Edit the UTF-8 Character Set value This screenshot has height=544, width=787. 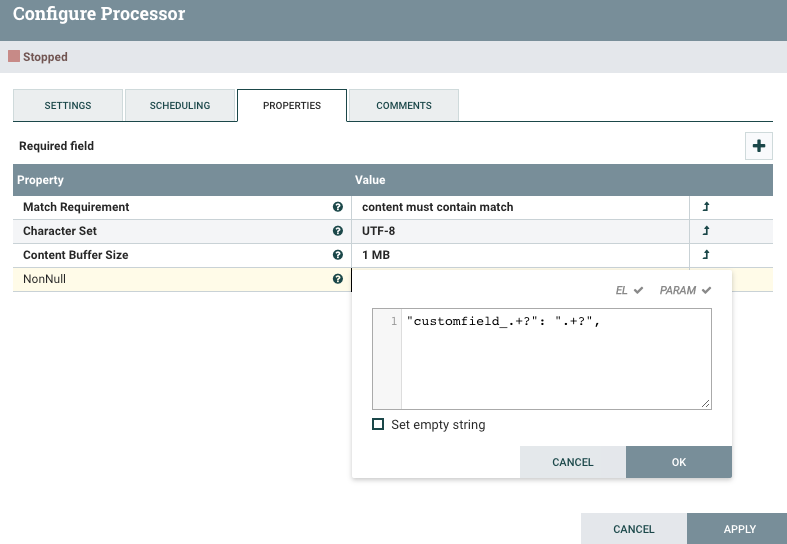pos(520,231)
